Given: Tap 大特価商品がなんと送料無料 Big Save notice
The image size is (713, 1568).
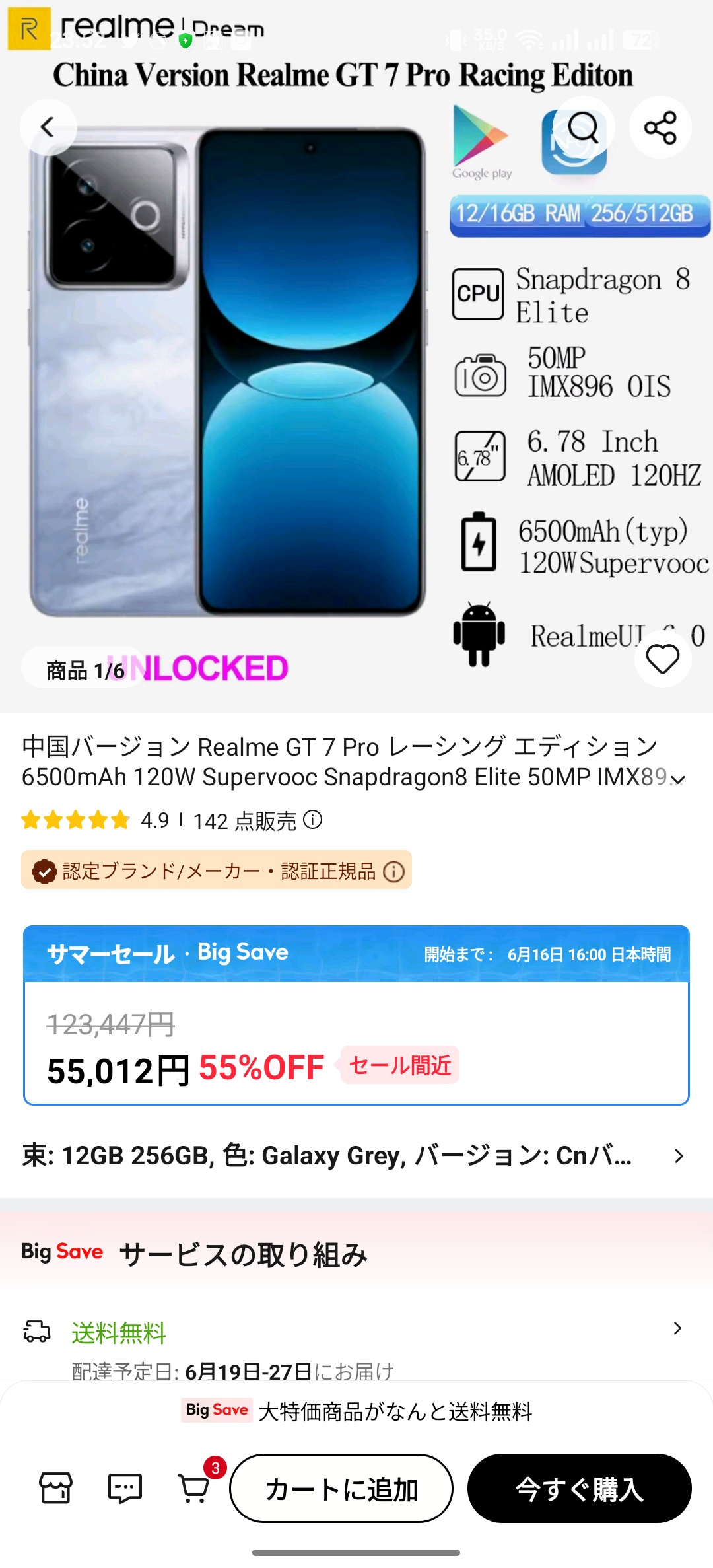Looking at the screenshot, I should click(x=356, y=1411).
